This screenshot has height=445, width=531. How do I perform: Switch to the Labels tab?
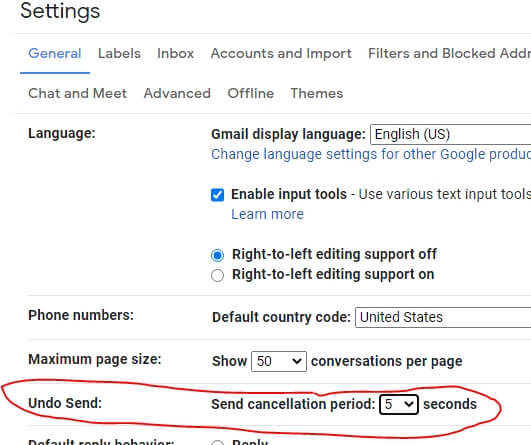(x=119, y=54)
